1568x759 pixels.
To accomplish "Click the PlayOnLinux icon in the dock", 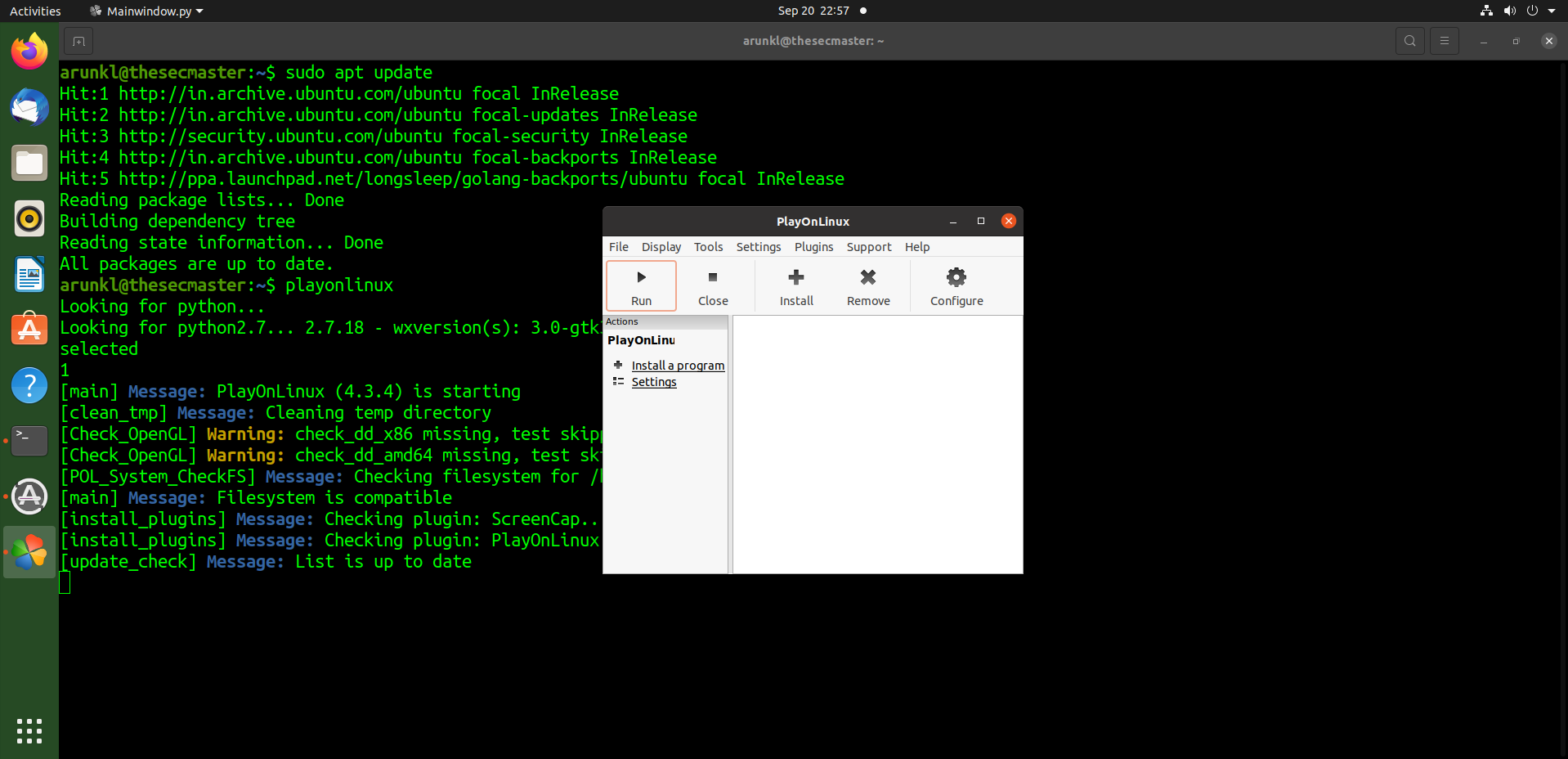I will (29, 552).
